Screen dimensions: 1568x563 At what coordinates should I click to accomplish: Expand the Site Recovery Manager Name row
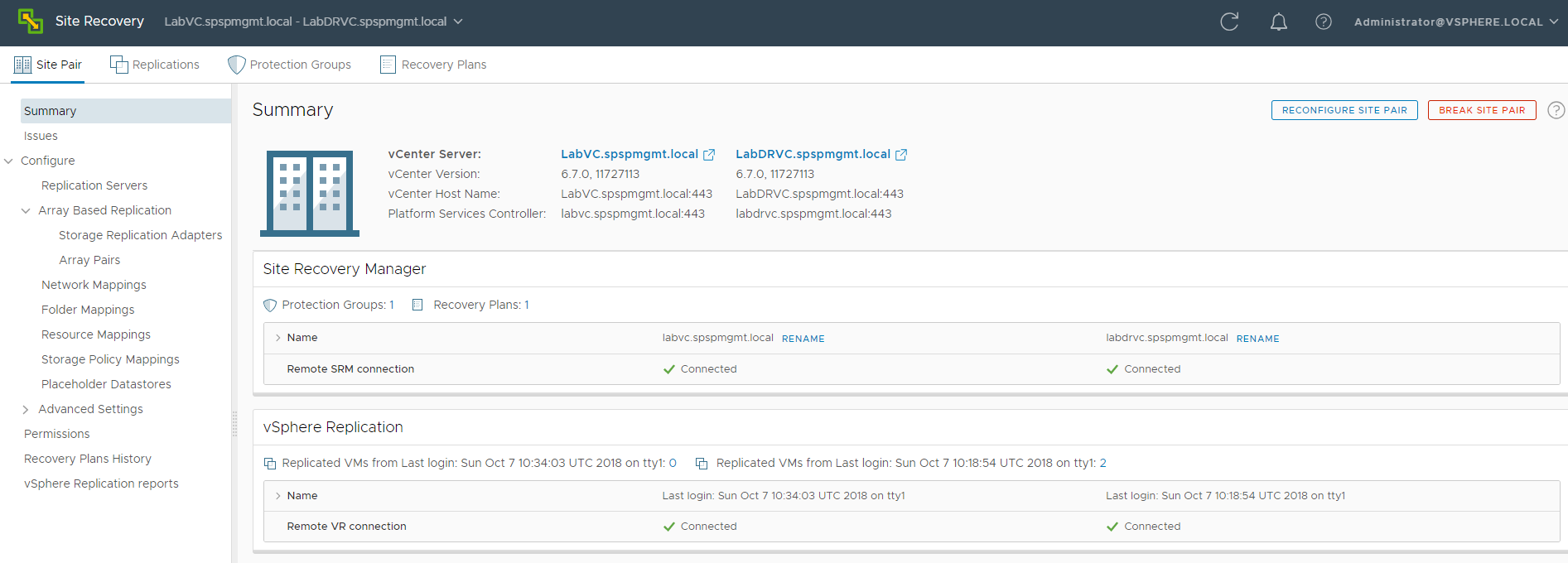278,338
